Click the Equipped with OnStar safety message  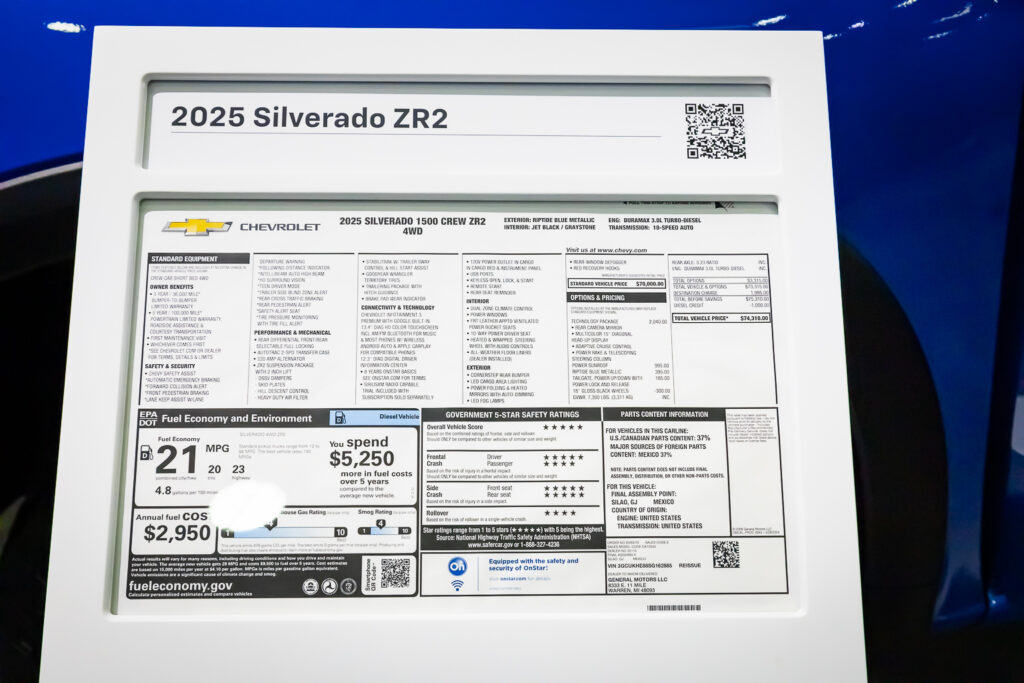(x=534, y=565)
